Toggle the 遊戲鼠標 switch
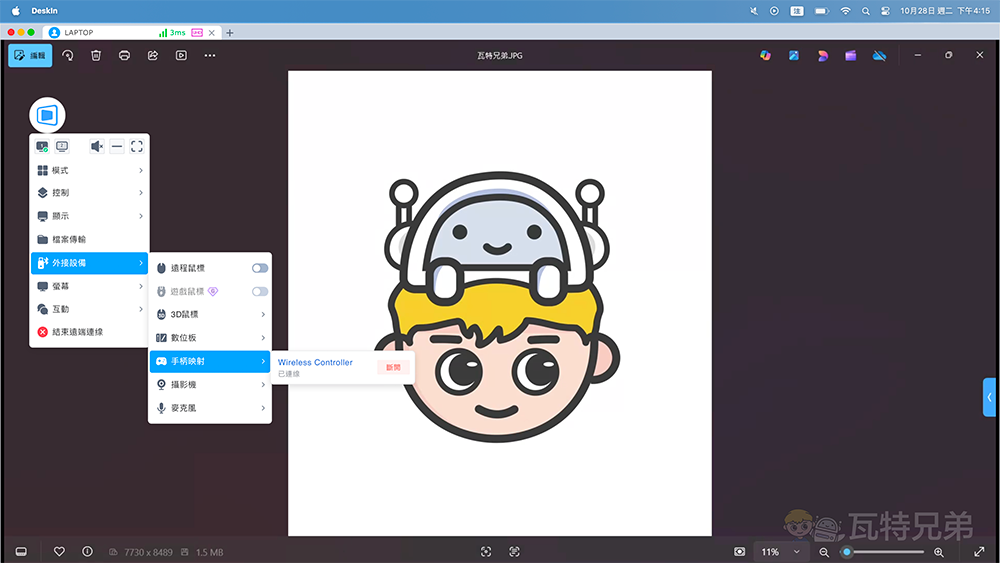The height and width of the screenshot is (563, 1000). (x=260, y=291)
